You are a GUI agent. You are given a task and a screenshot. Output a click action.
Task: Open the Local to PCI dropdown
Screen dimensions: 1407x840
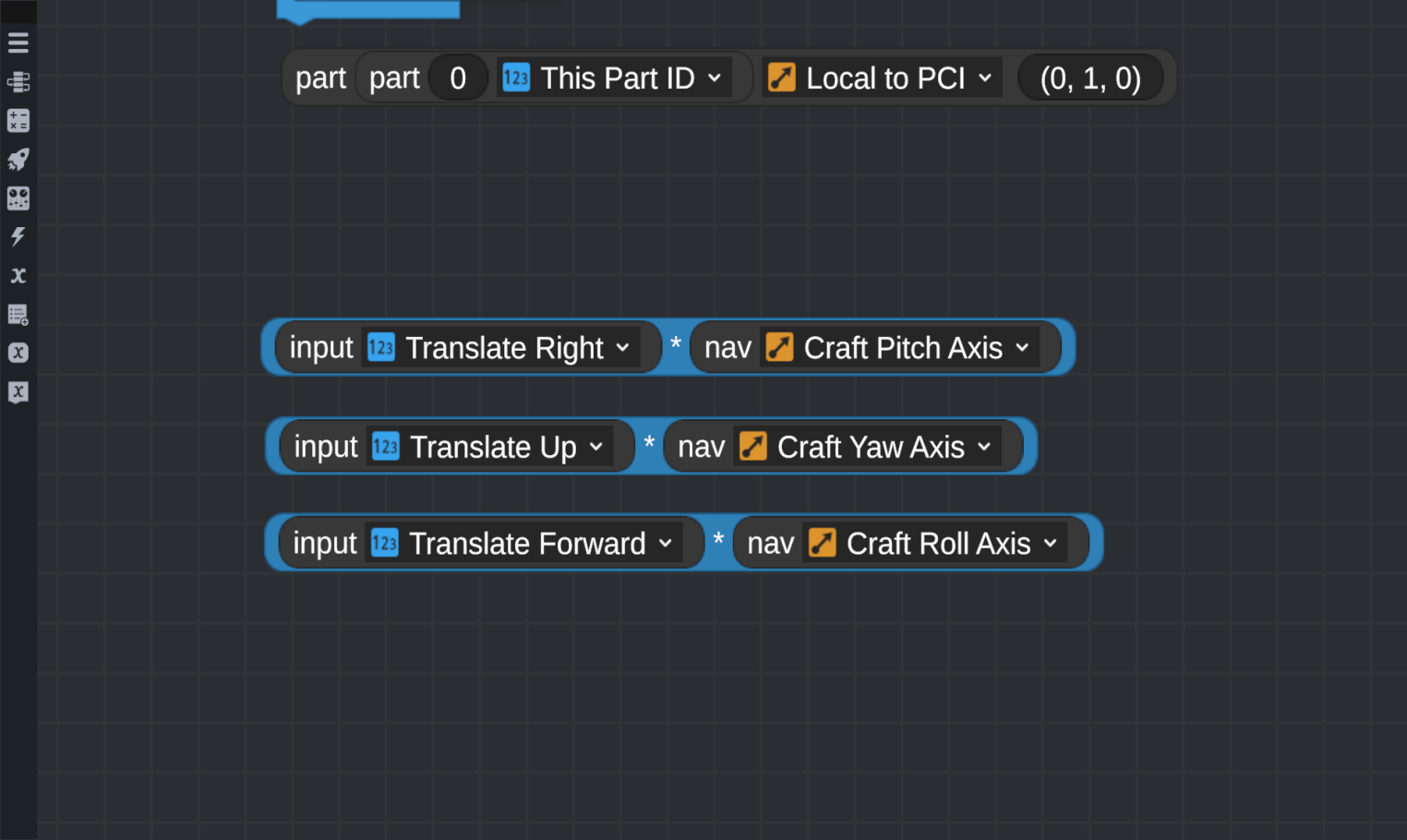pos(883,78)
